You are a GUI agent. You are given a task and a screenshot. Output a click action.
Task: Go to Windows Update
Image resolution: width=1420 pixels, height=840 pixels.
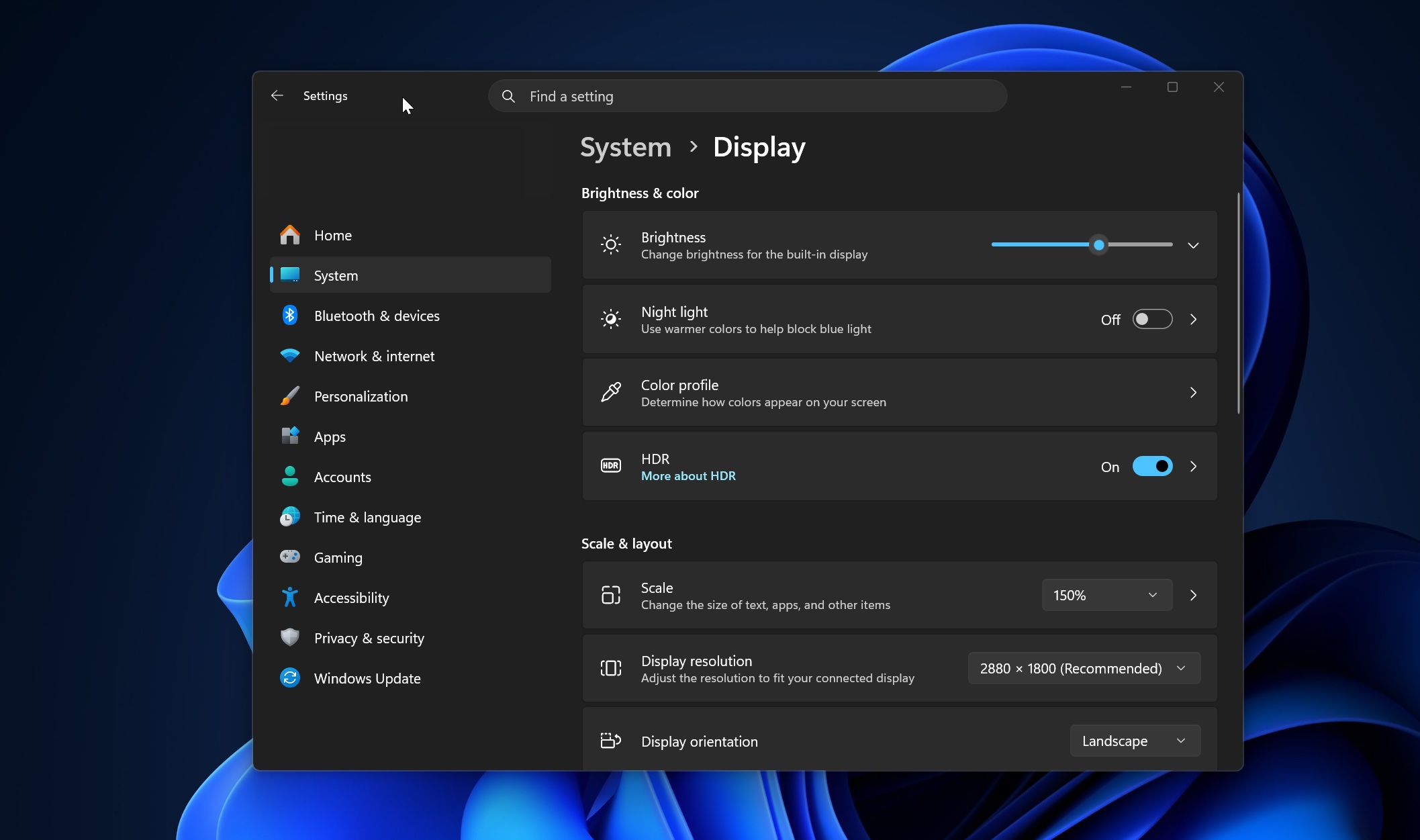pos(410,678)
